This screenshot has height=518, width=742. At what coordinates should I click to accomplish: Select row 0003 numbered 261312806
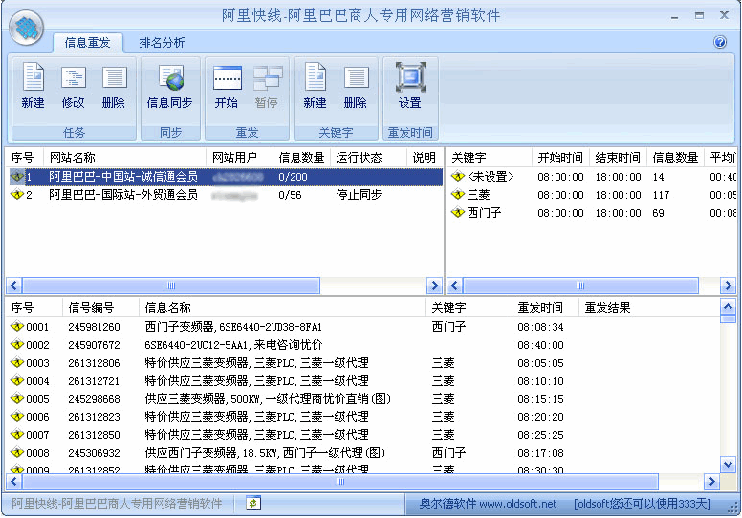click(x=363, y=362)
